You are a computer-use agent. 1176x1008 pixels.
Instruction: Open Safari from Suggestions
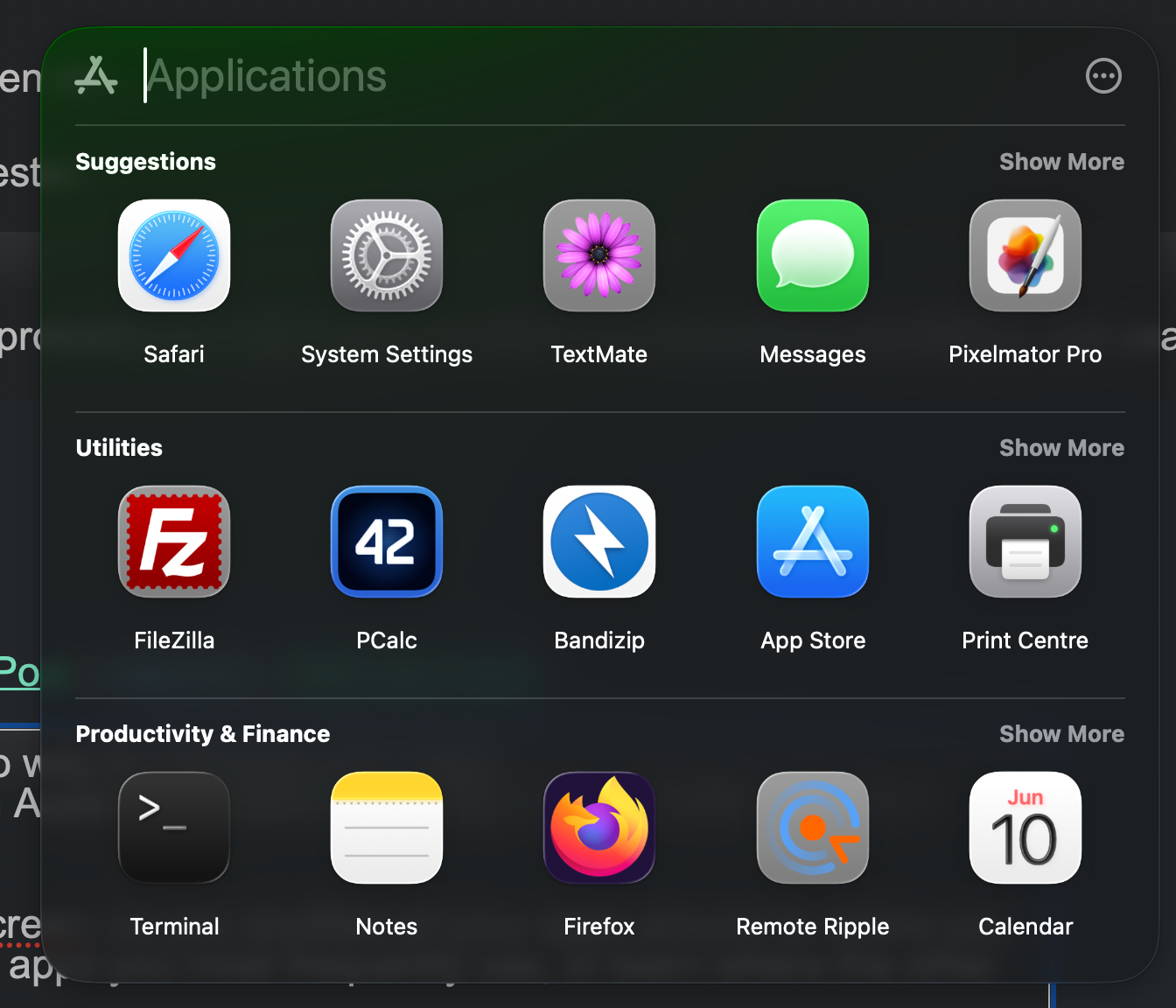click(x=174, y=255)
